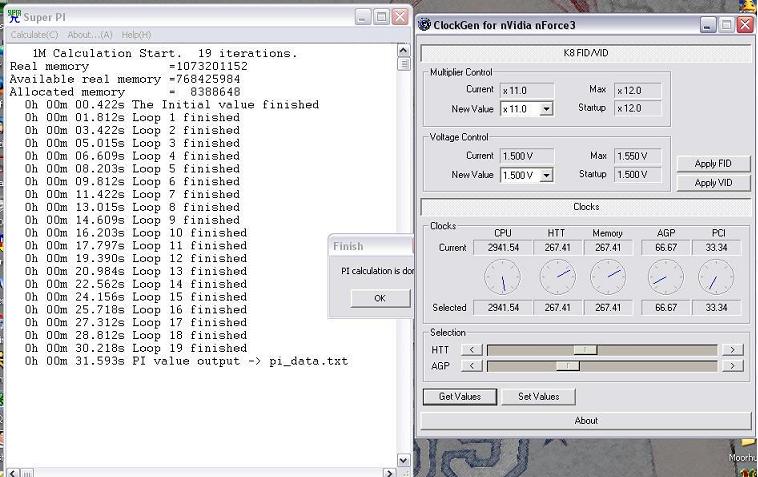This screenshot has height=477, width=758.
Task: Click the Super PI scroll down arrow
Action: (404, 460)
